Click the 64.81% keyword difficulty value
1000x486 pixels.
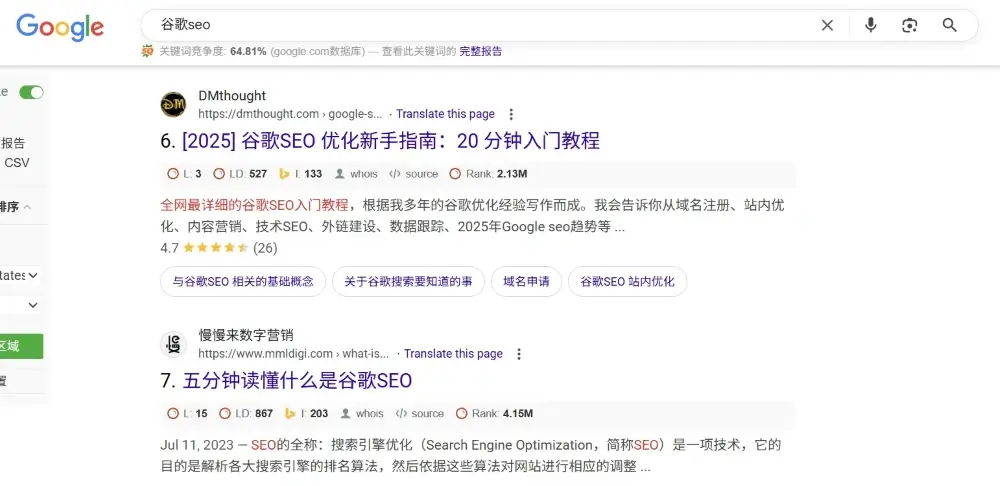[x=248, y=51]
